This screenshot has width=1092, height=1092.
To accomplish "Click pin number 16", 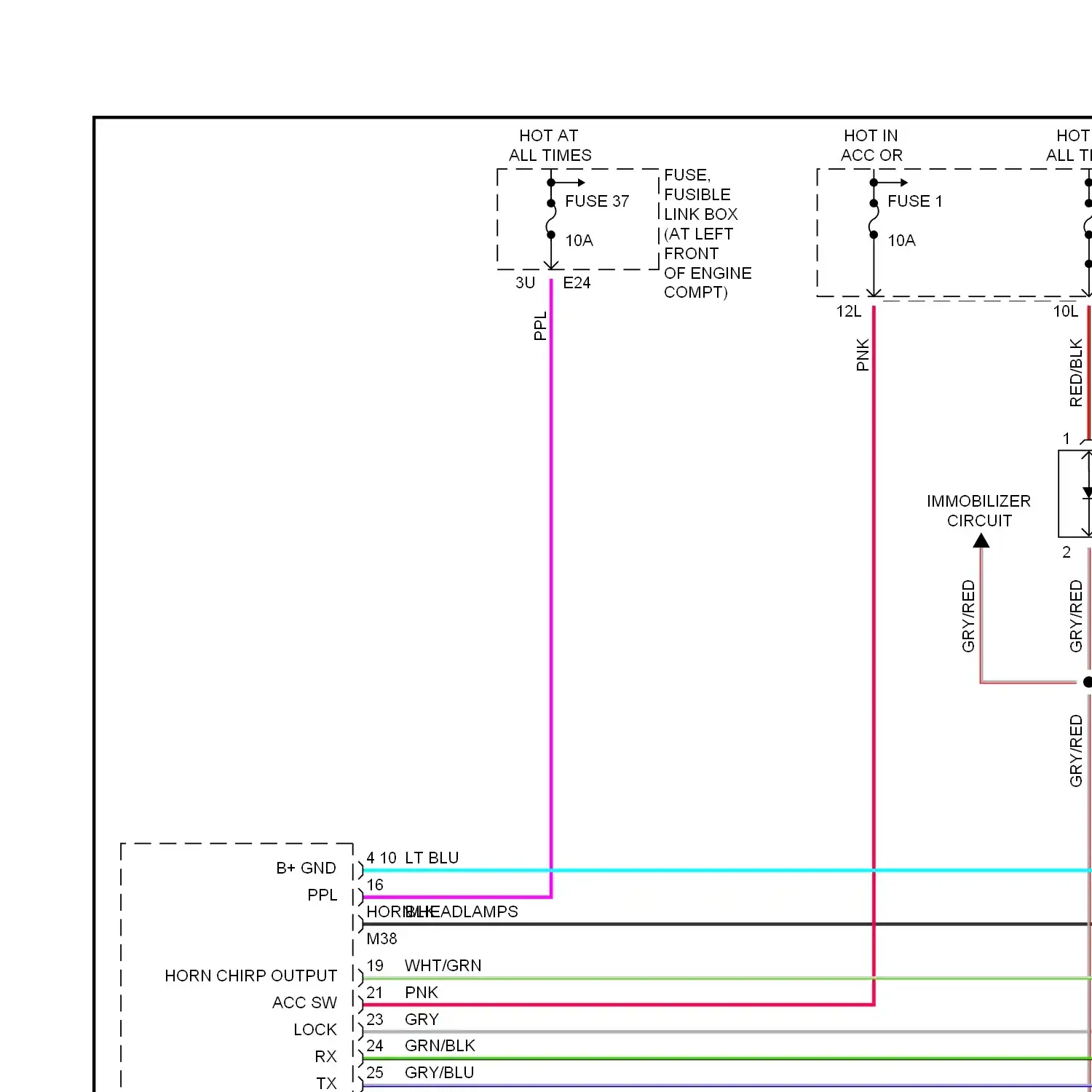I will tap(375, 885).
